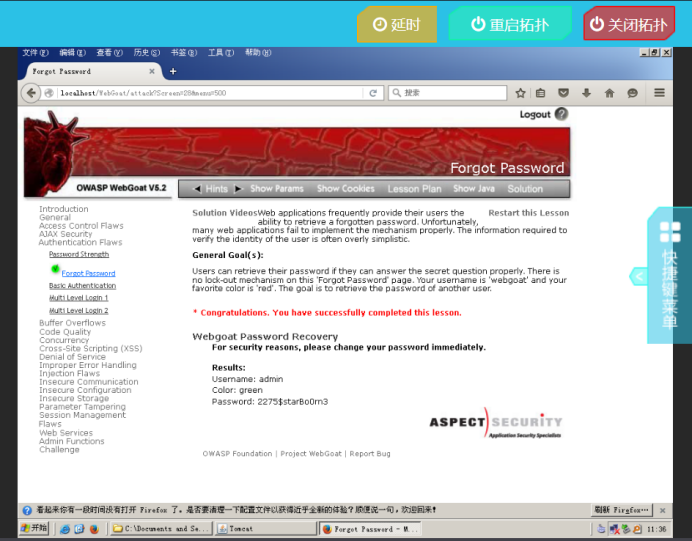
Task: Open the Forgot Password lesson link
Action: tap(88, 273)
